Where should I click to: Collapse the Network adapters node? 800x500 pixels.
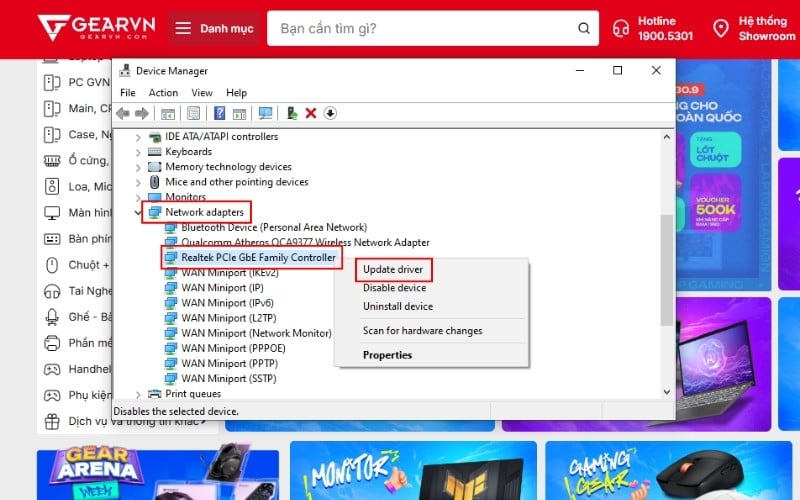(x=138, y=212)
